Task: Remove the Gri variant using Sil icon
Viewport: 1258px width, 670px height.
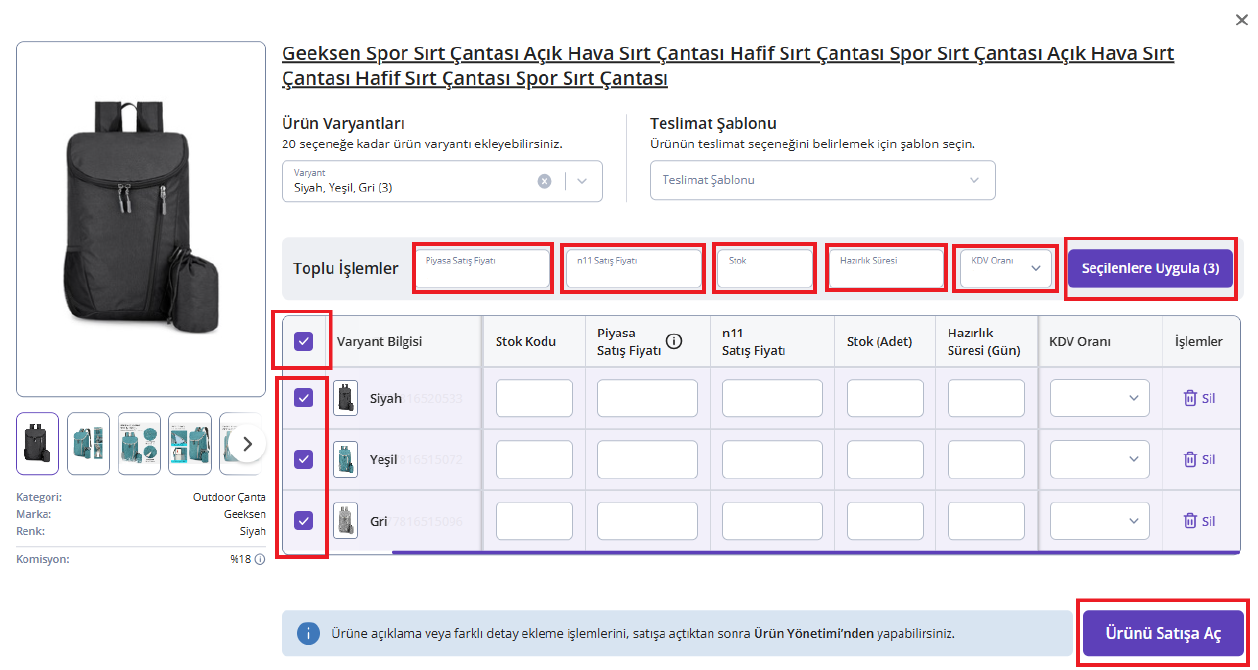Action: [1190, 521]
